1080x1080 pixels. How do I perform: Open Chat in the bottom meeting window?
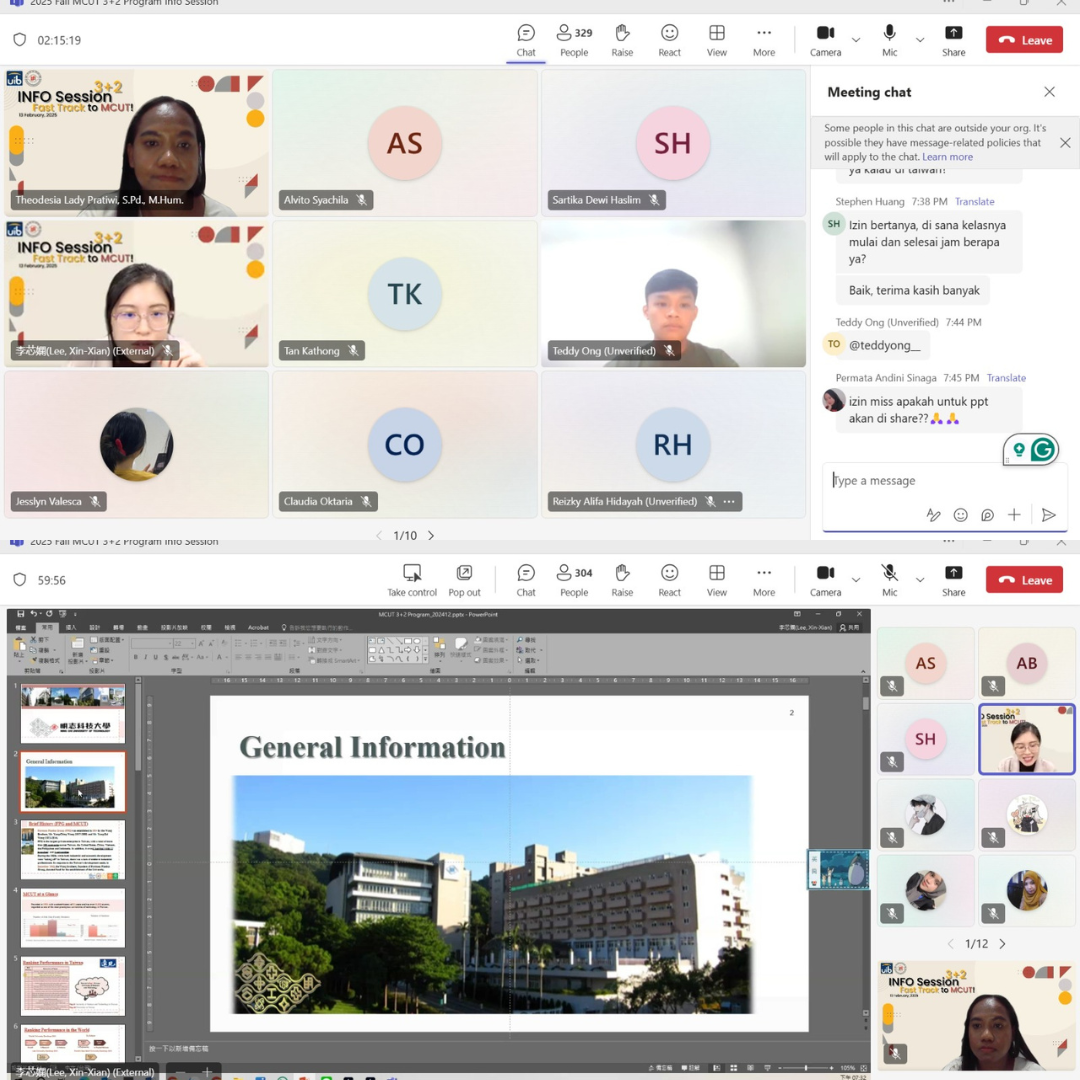pos(526,580)
